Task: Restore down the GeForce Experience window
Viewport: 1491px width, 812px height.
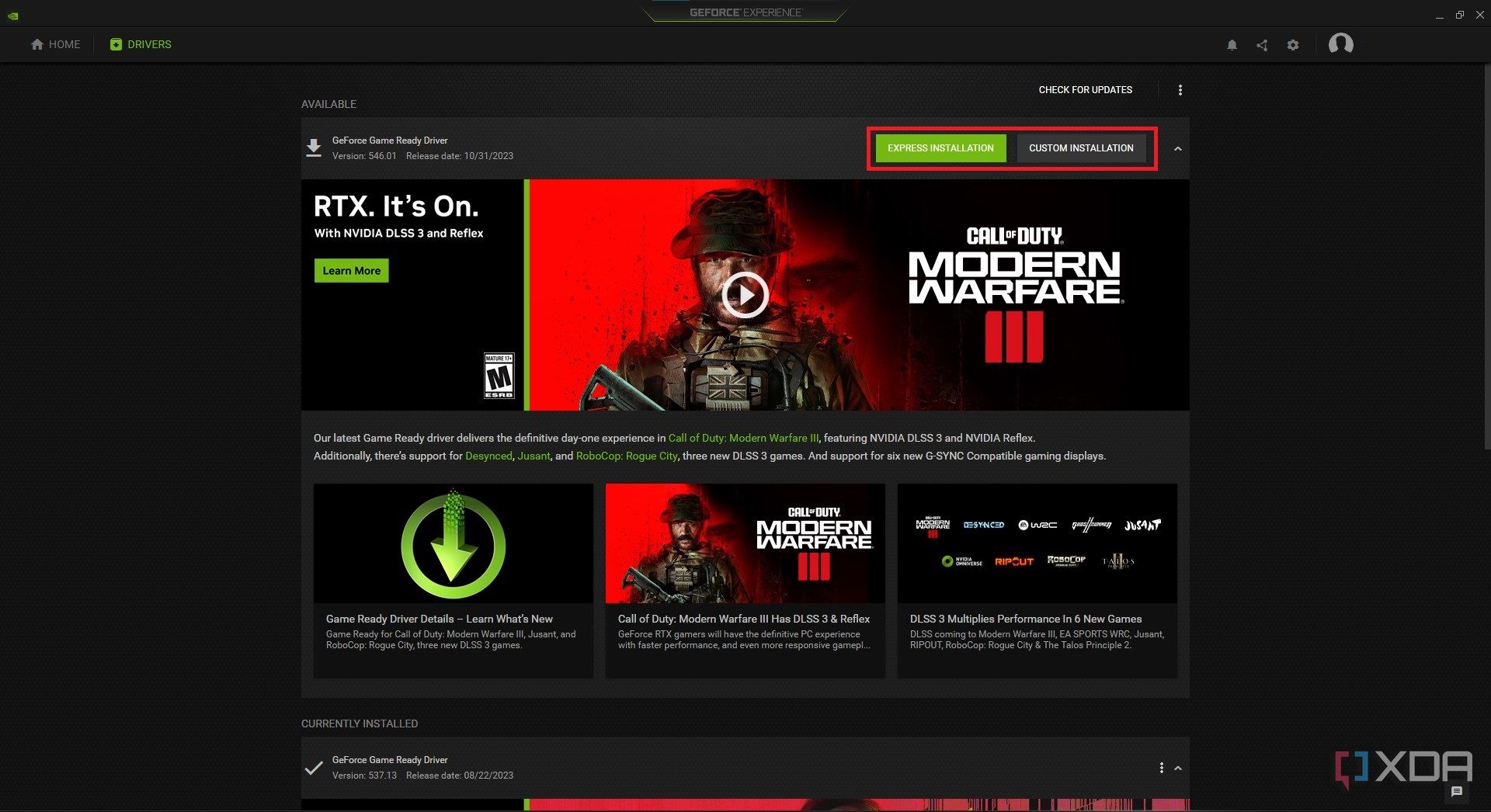Action: [1460, 15]
